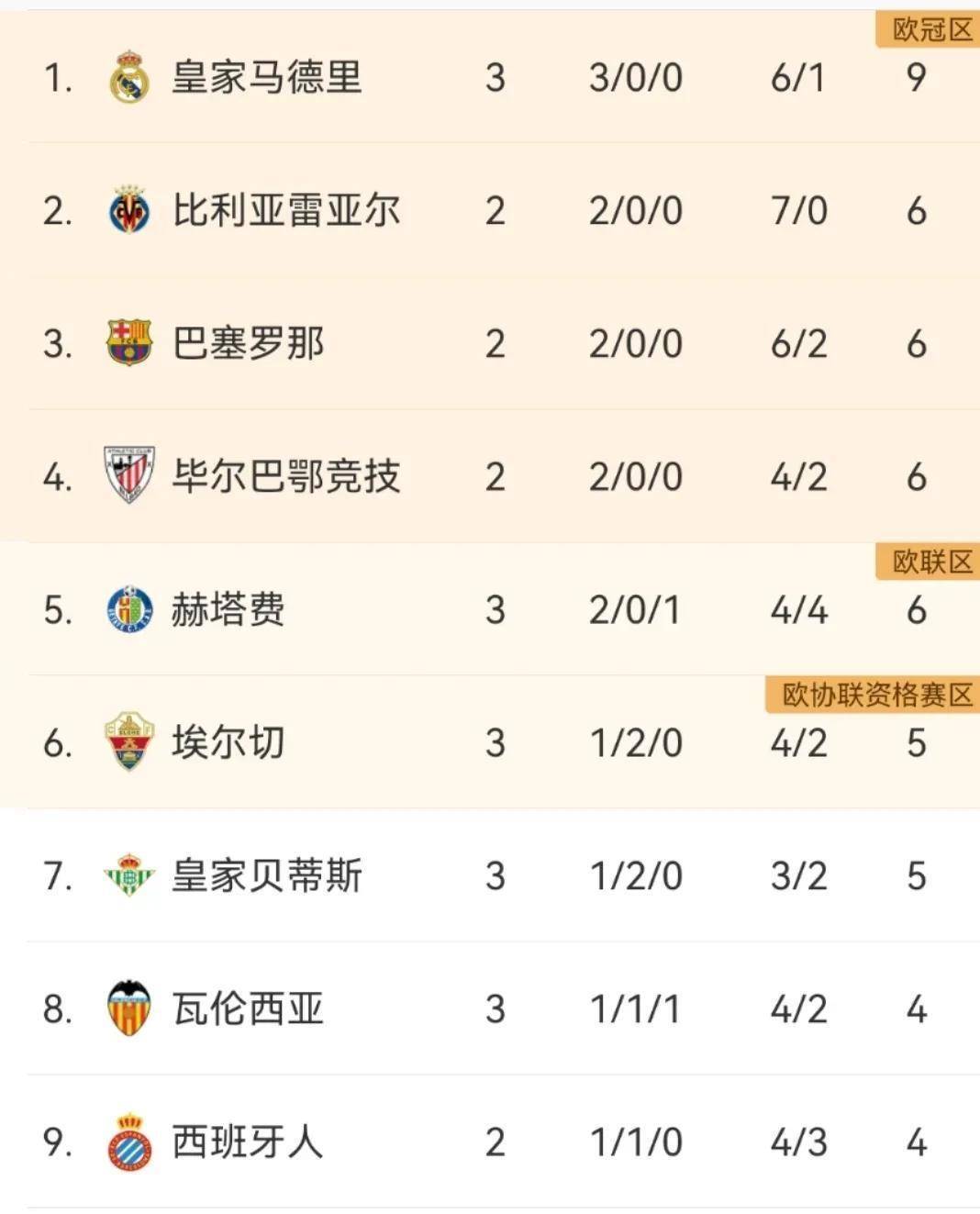Click the 欧联区 zone label

pyautogui.click(x=929, y=562)
